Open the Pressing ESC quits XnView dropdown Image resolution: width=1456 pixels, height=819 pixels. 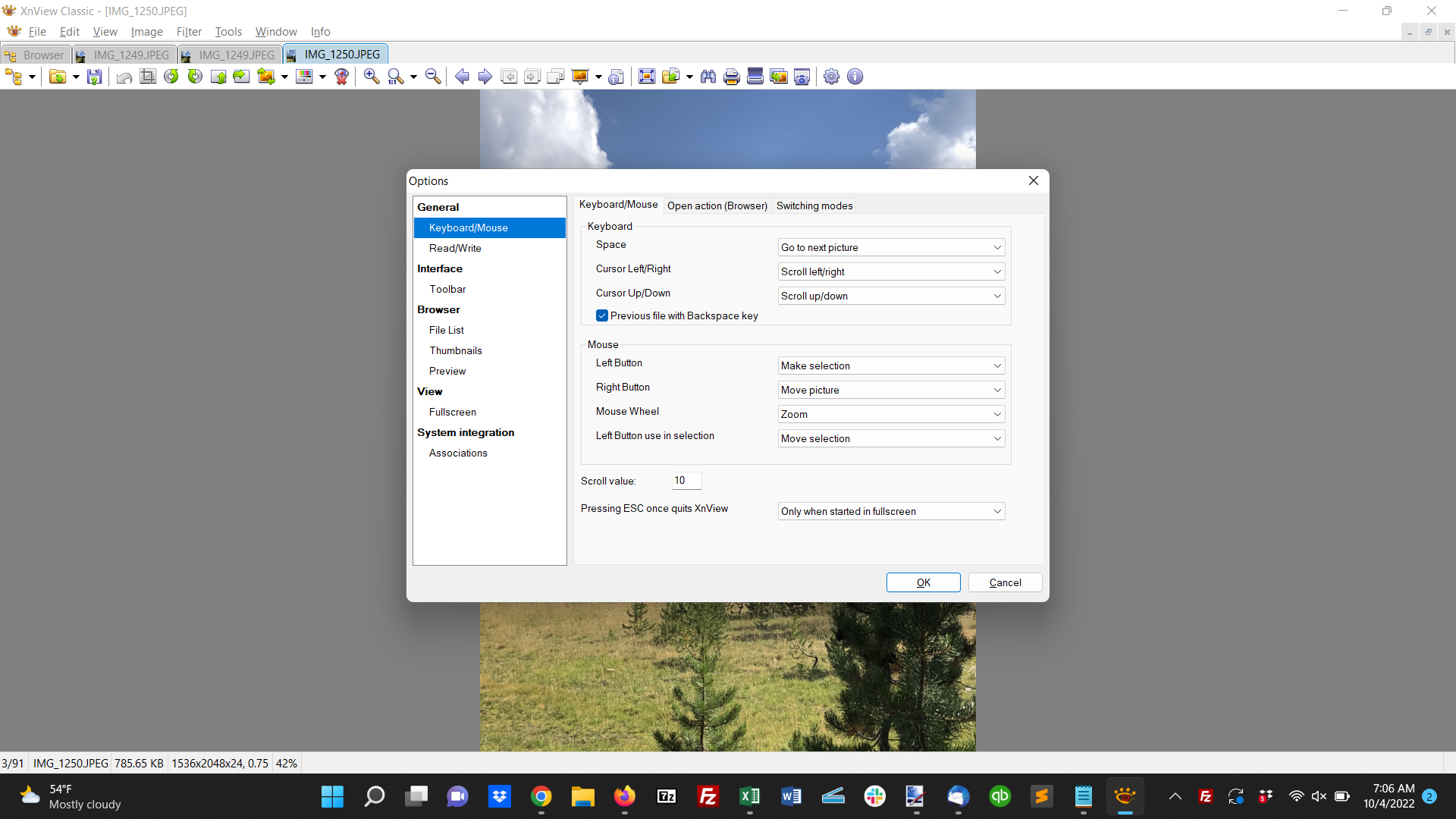click(891, 511)
